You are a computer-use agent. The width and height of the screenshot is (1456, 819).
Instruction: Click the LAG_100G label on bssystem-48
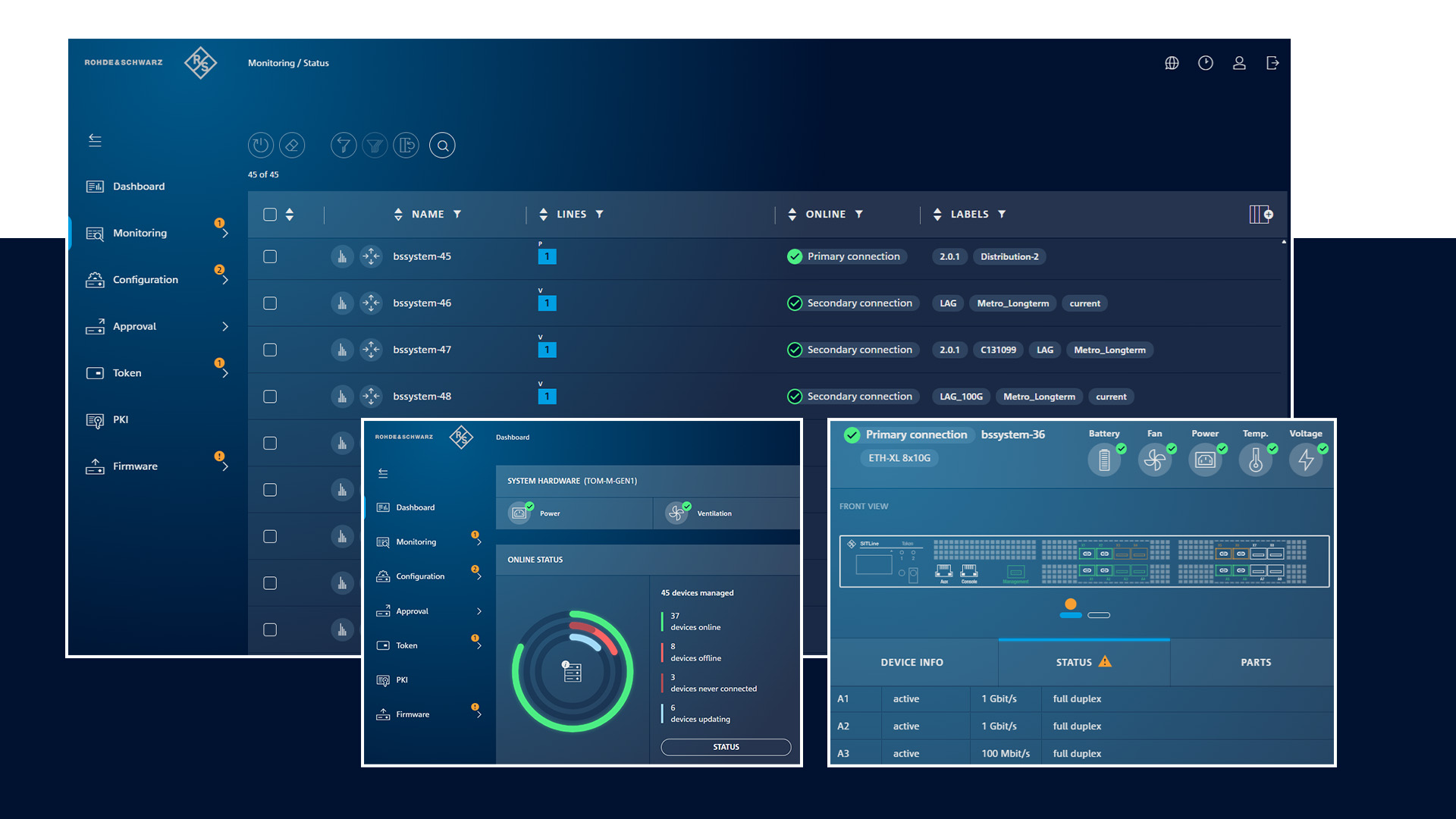tap(961, 397)
